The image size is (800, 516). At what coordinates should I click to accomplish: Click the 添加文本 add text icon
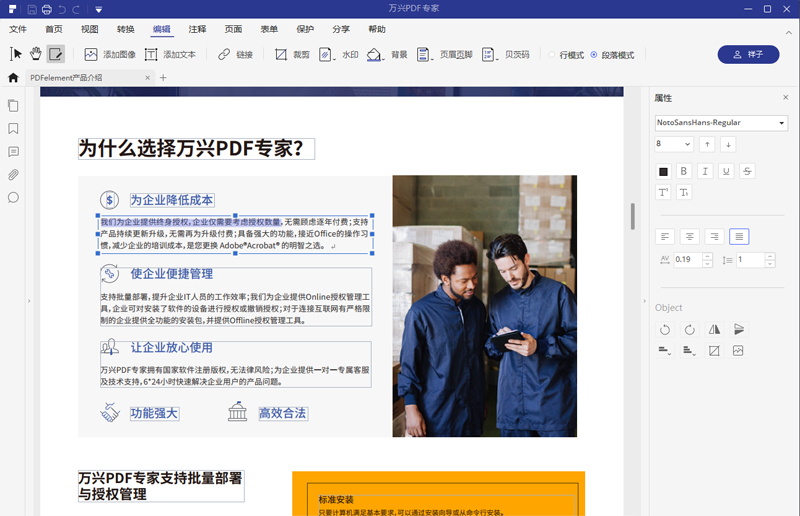point(151,54)
